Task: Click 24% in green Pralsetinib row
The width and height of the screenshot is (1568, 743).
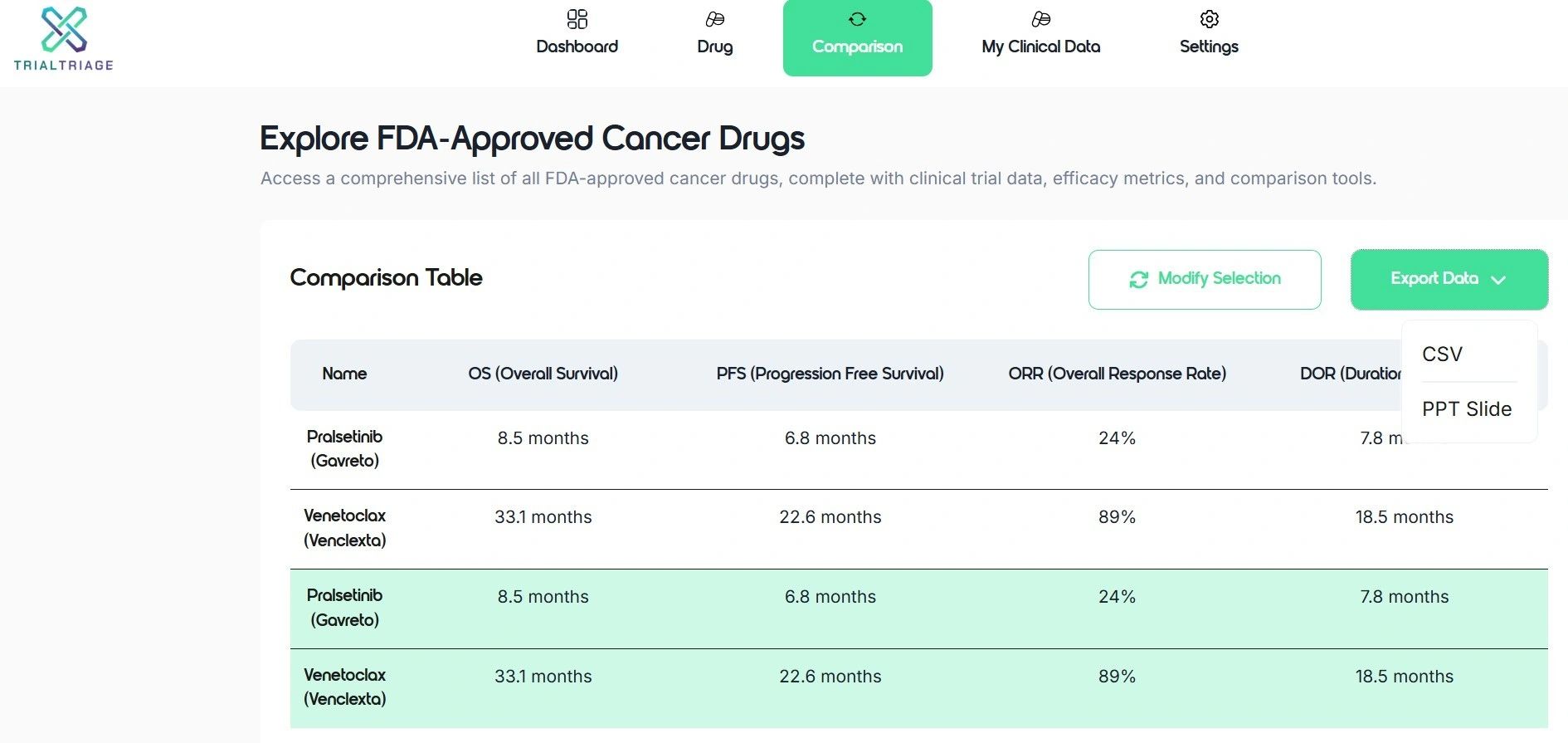Action: (x=1118, y=597)
